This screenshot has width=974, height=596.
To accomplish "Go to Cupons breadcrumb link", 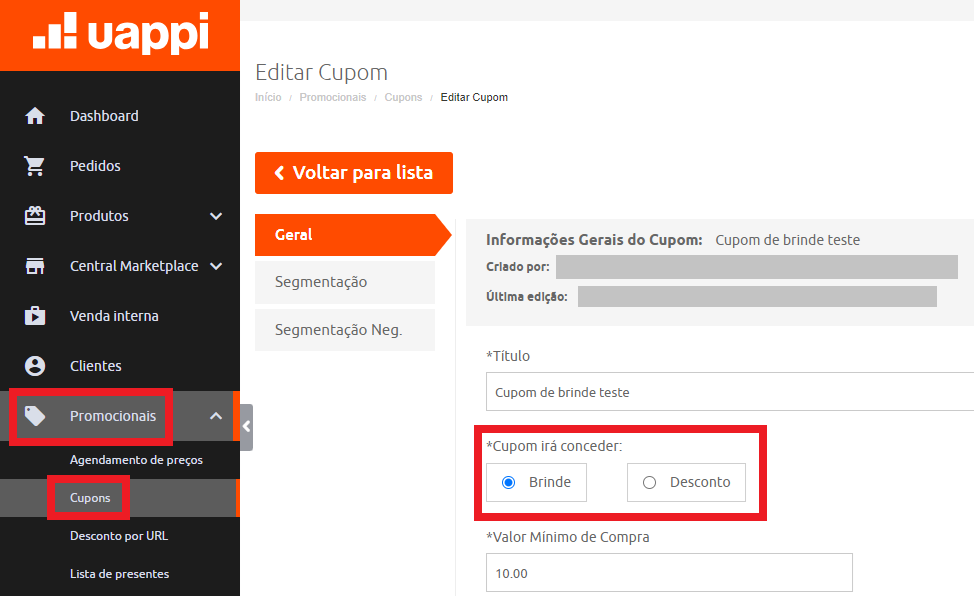I will tap(403, 98).
